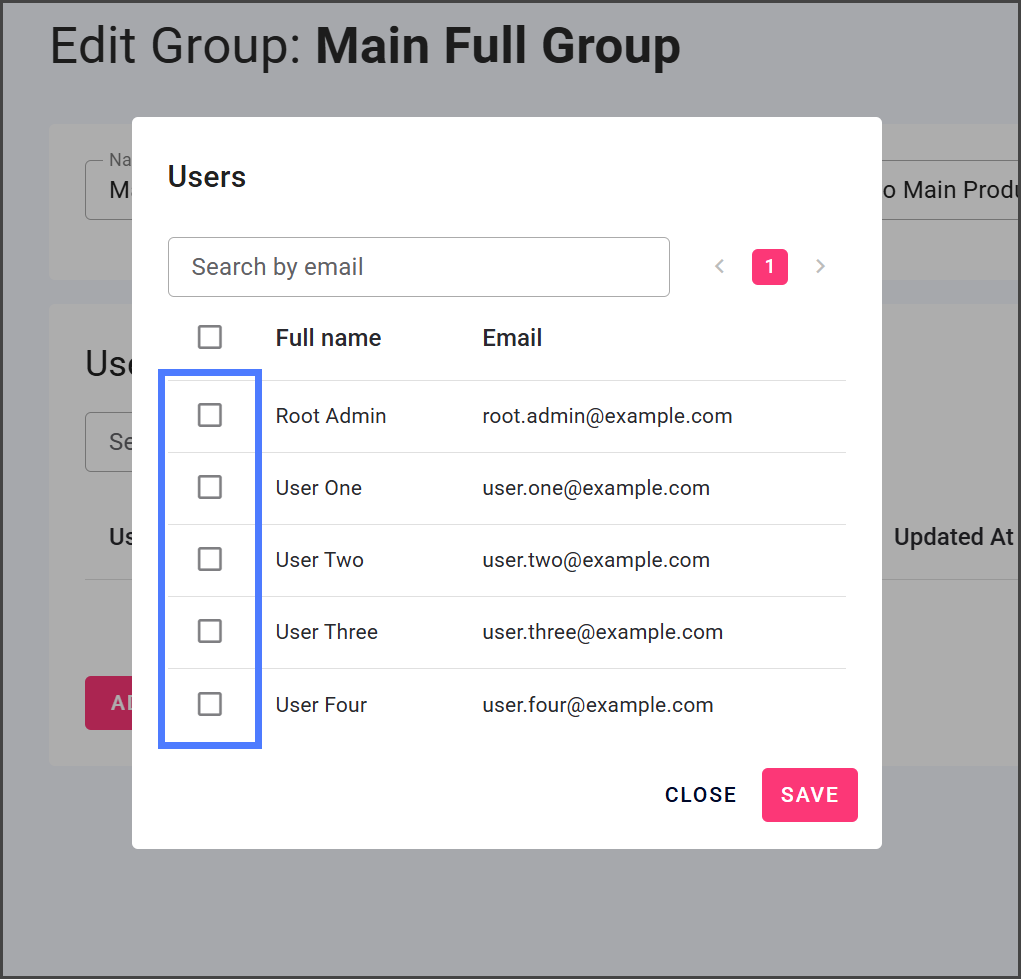Click the root.admin@example.com email cell
The height and width of the screenshot is (979, 1021).
tap(607, 416)
